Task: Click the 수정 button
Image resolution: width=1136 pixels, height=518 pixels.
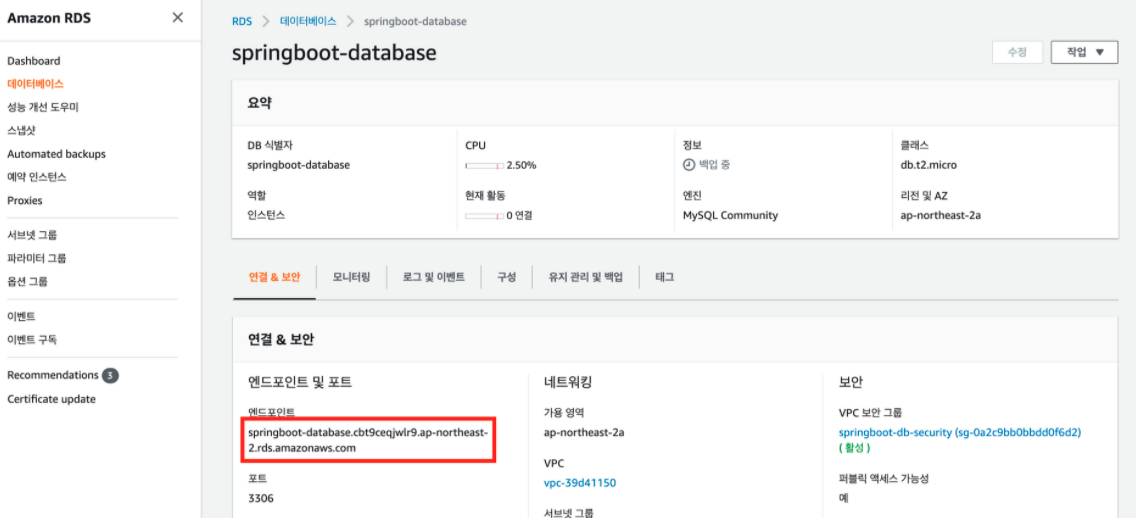Action: (1017, 52)
